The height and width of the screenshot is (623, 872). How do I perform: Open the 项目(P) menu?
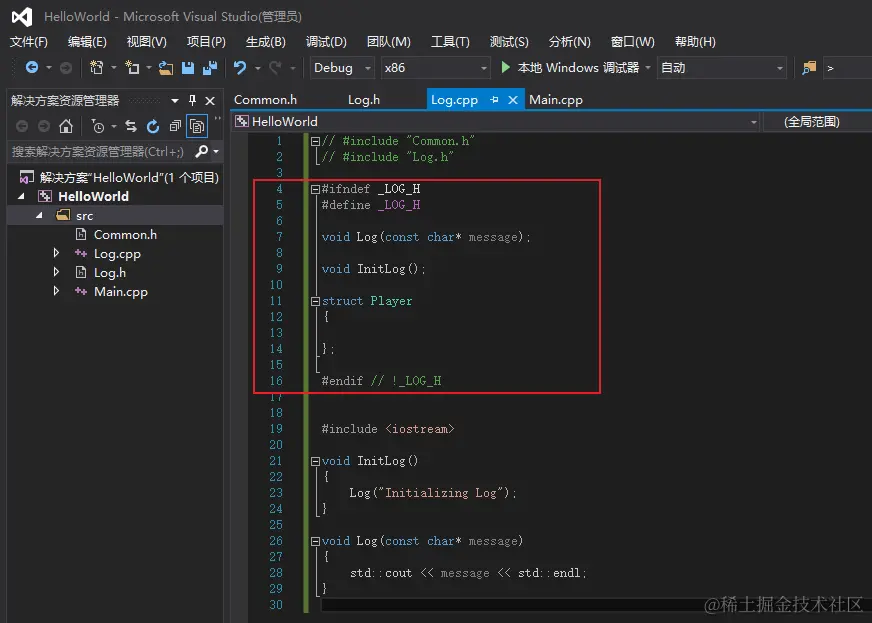(x=206, y=42)
